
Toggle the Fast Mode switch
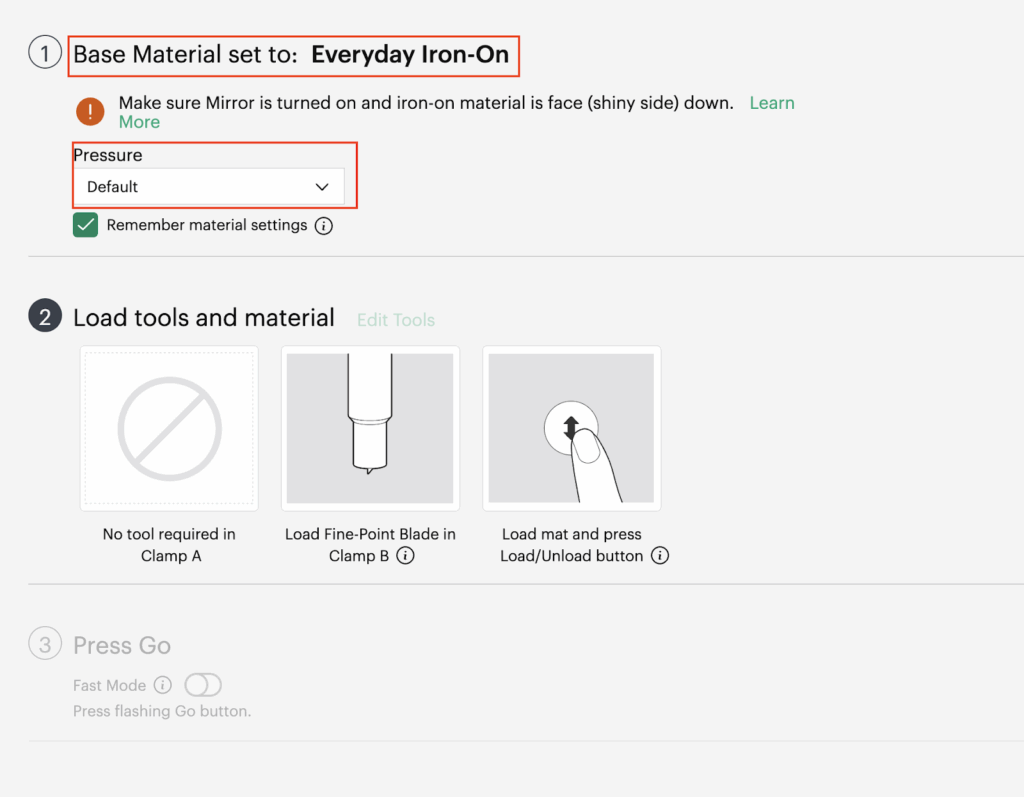tap(203, 685)
